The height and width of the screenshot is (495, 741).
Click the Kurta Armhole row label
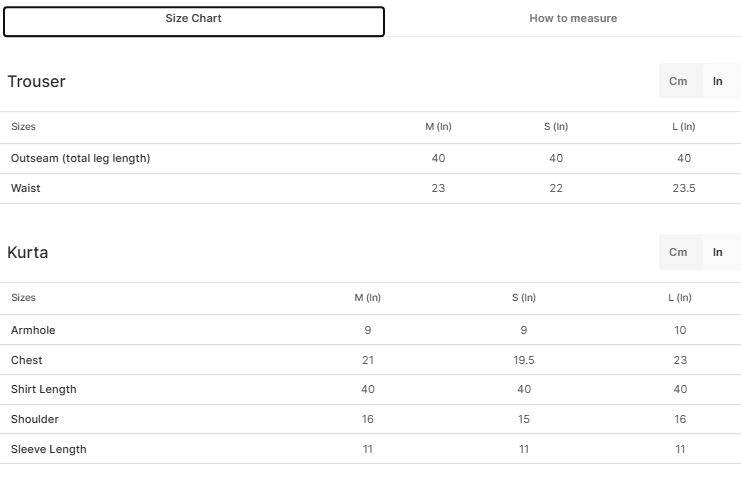point(33,330)
